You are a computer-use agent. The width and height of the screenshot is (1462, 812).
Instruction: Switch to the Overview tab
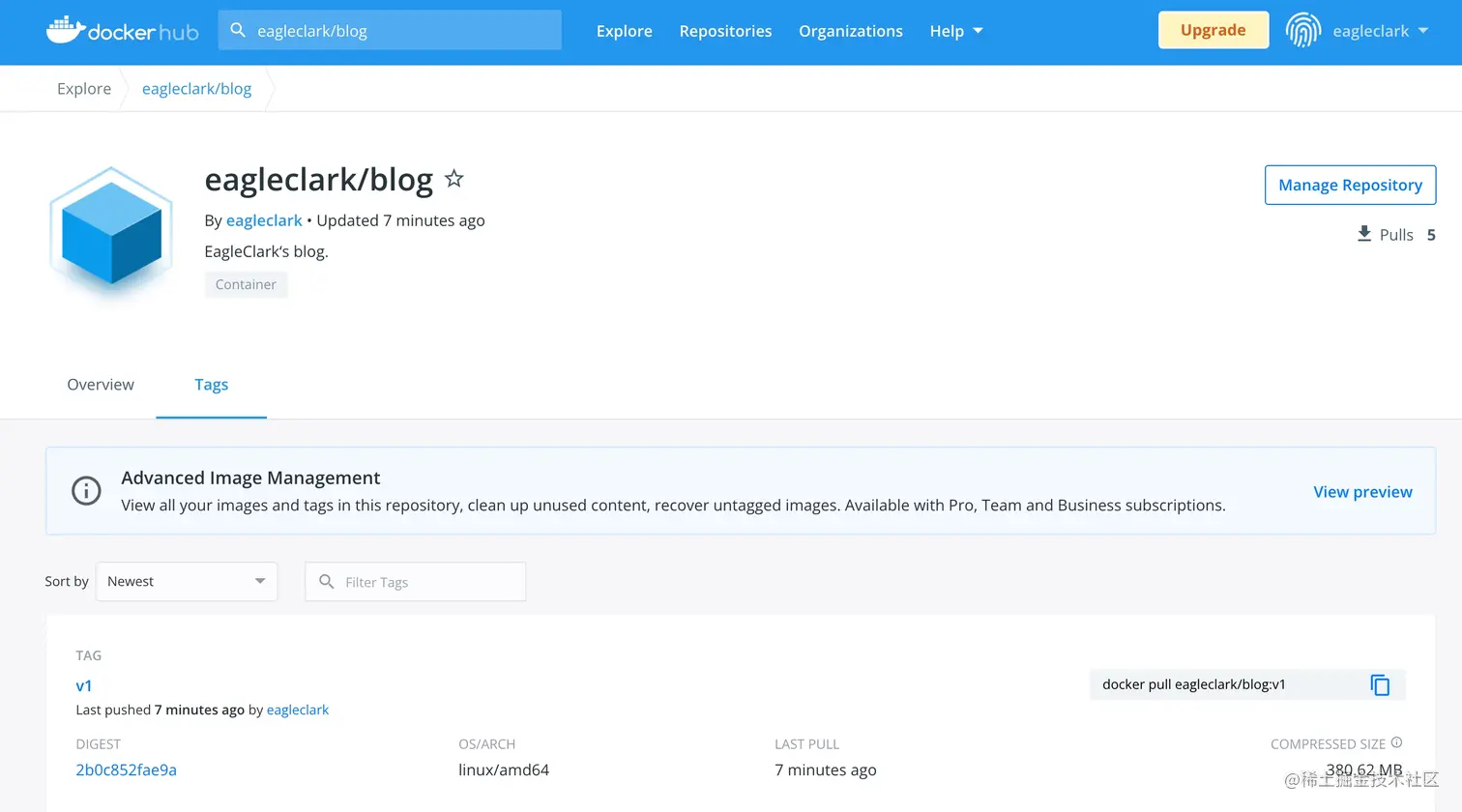[100, 384]
